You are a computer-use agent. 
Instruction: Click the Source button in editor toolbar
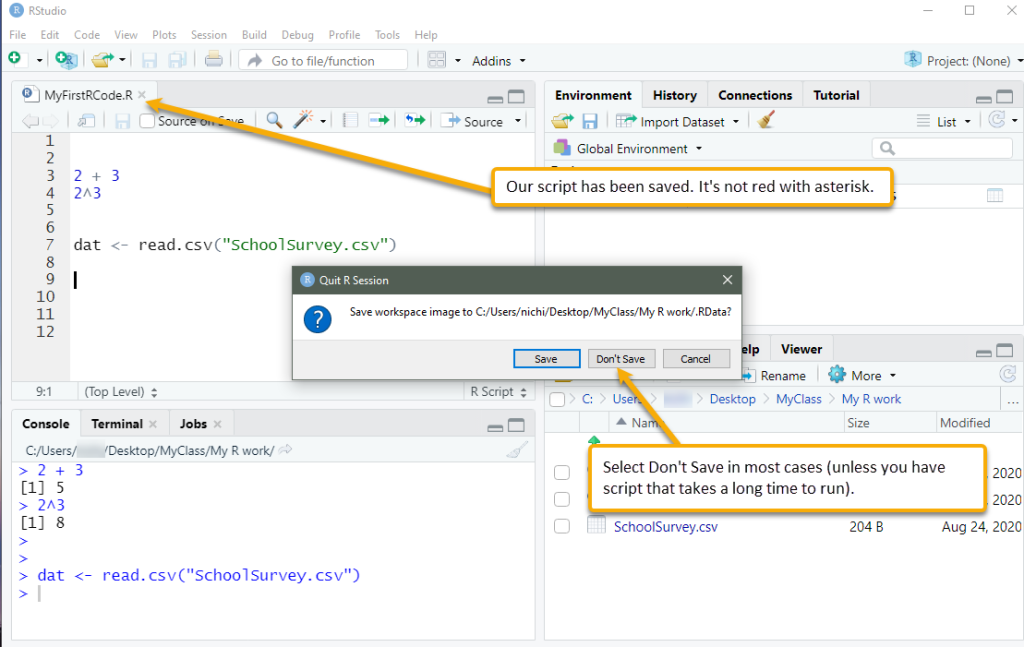pos(473,121)
